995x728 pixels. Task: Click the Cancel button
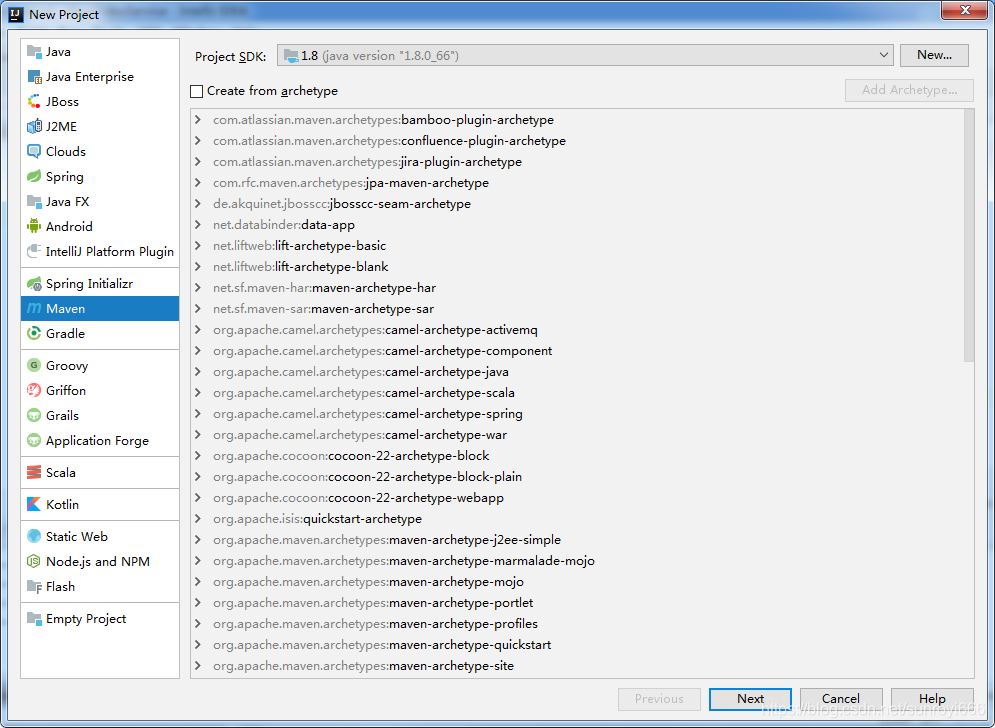pos(841,699)
